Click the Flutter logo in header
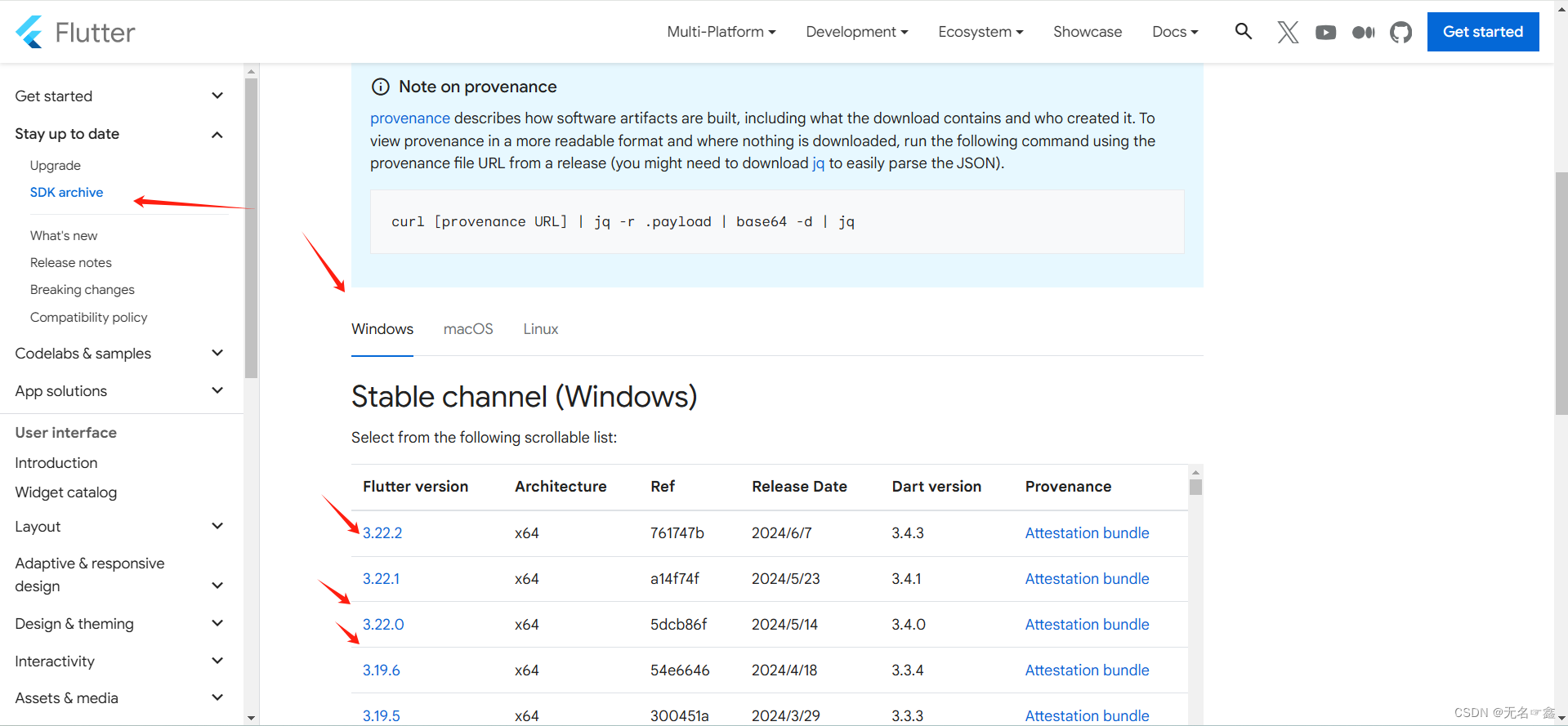The height and width of the screenshot is (726, 1568). coord(75,32)
